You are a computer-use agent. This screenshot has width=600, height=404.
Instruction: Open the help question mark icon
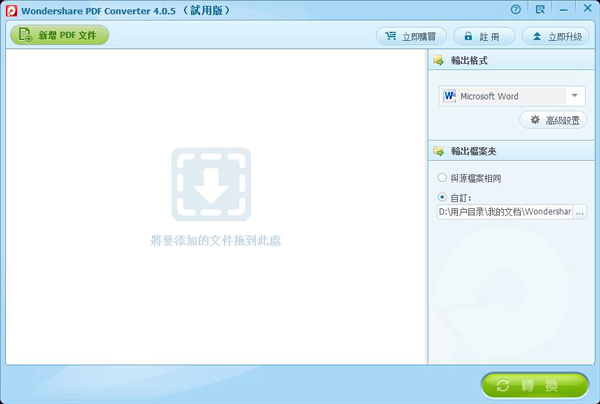click(516, 10)
